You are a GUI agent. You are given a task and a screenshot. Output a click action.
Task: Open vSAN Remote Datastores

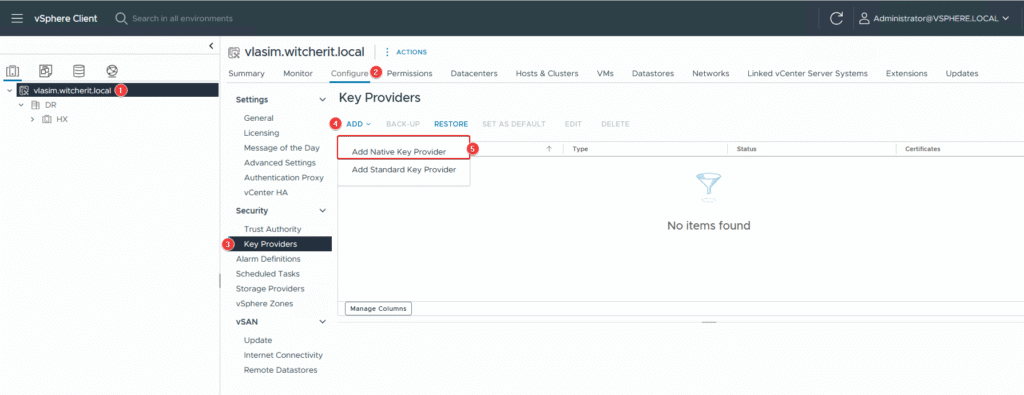click(x=280, y=370)
